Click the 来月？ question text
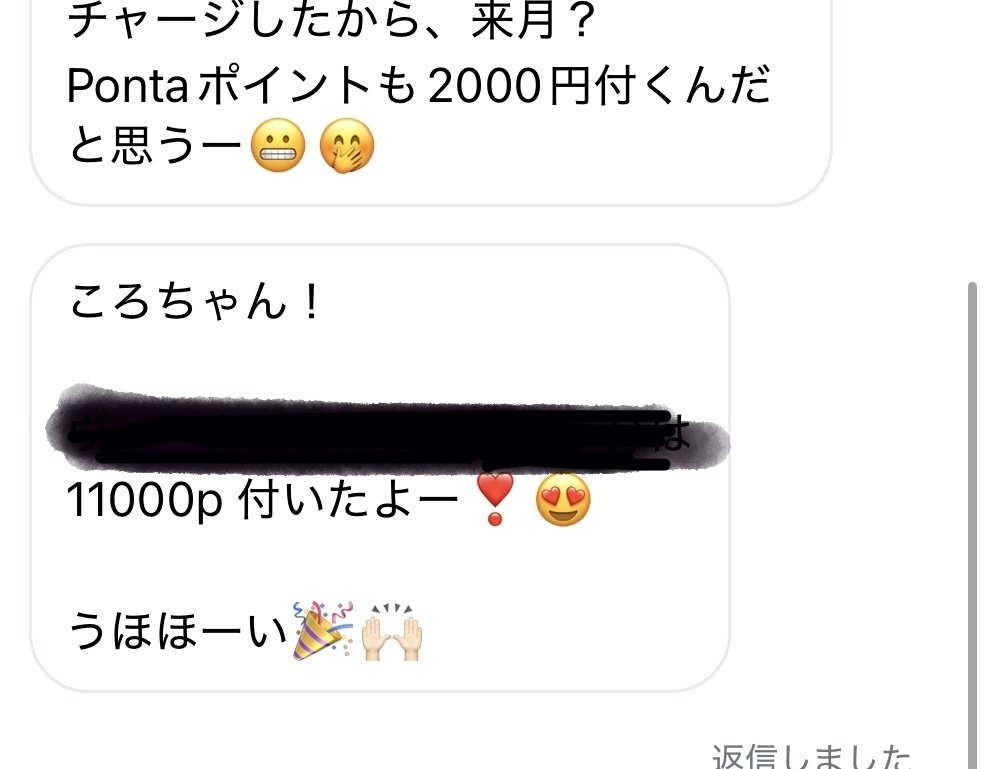The width and height of the screenshot is (986, 769). (533, 21)
